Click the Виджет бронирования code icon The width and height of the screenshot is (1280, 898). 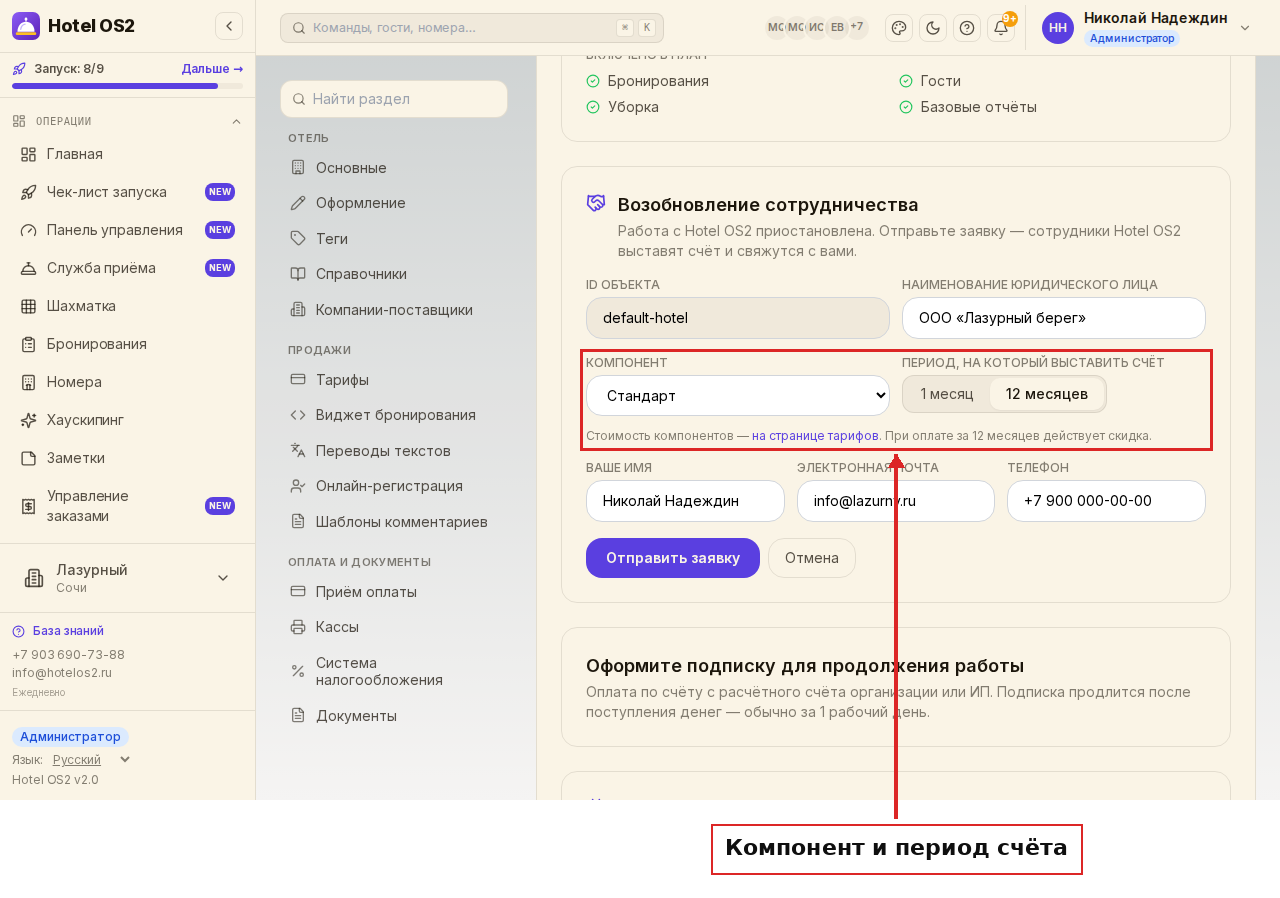pyautogui.click(x=298, y=415)
